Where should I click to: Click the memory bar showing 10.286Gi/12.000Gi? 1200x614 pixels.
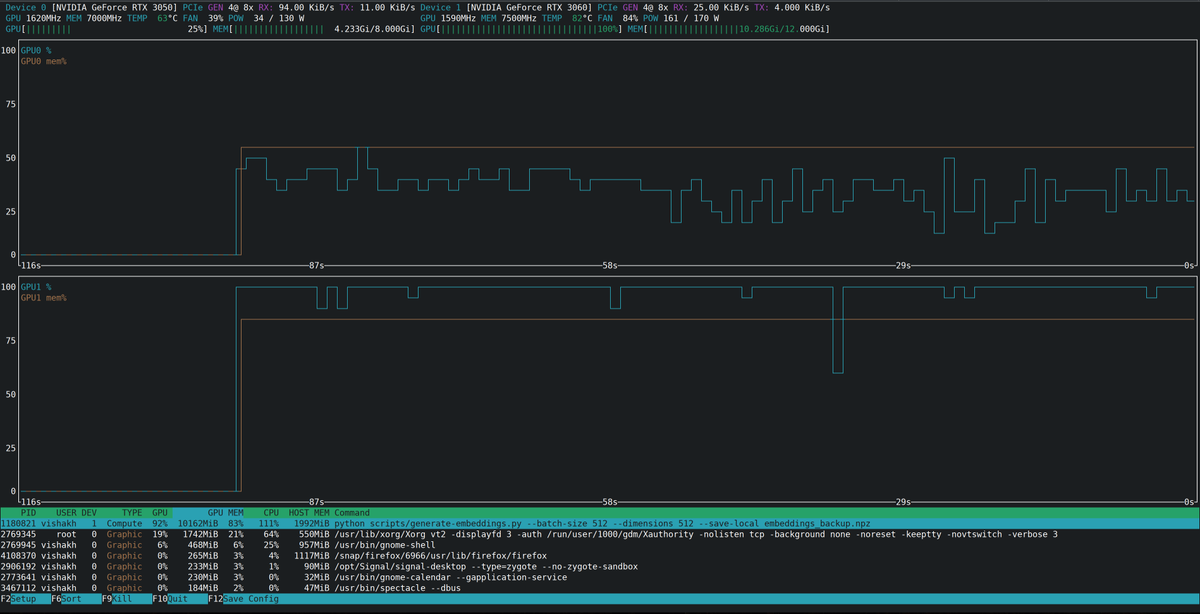(x=729, y=29)
